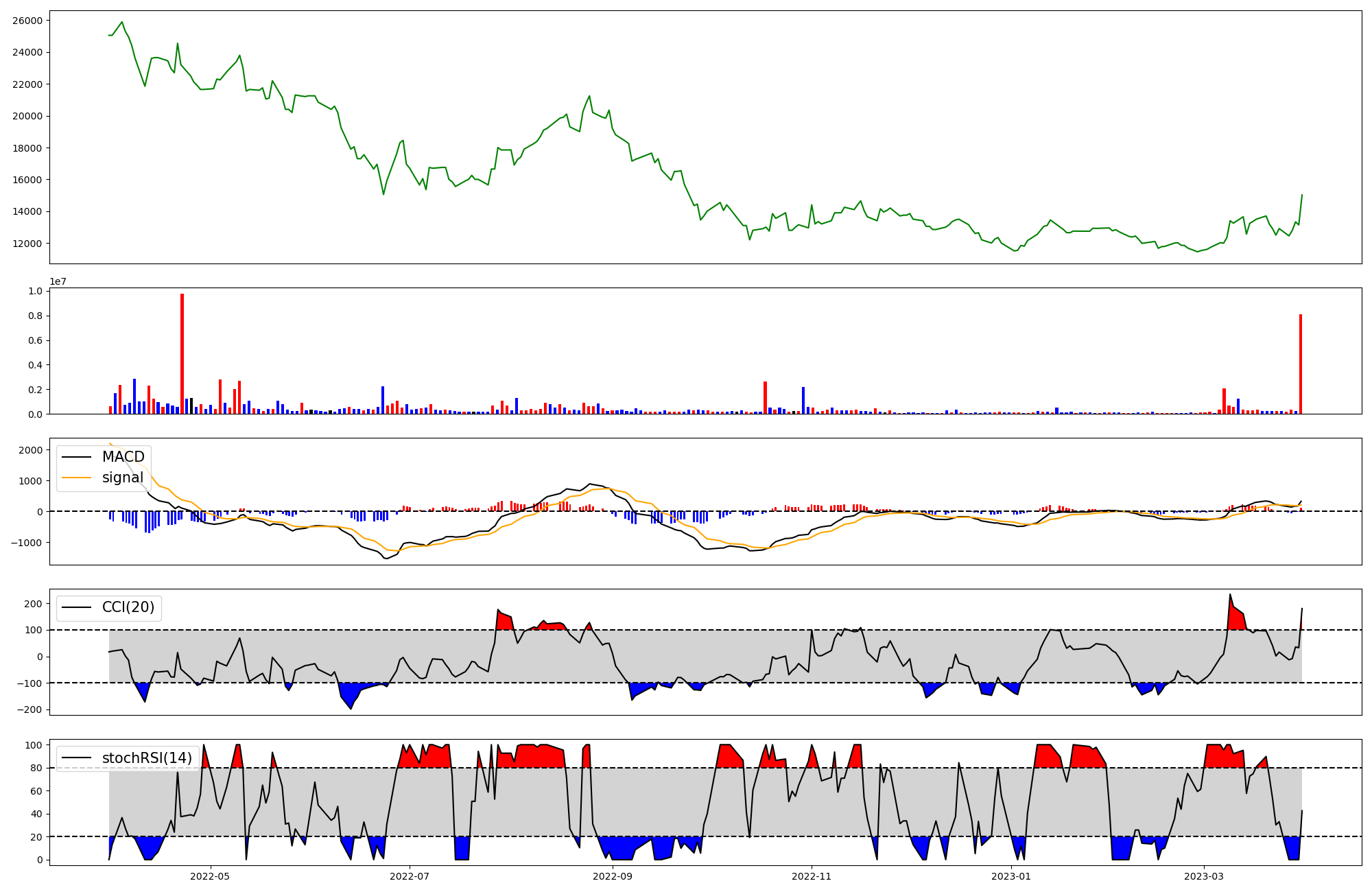Click the final red volume bar at right
Screen dimensions: 1372x892
pyautogui.click(x=1300, y=364)
